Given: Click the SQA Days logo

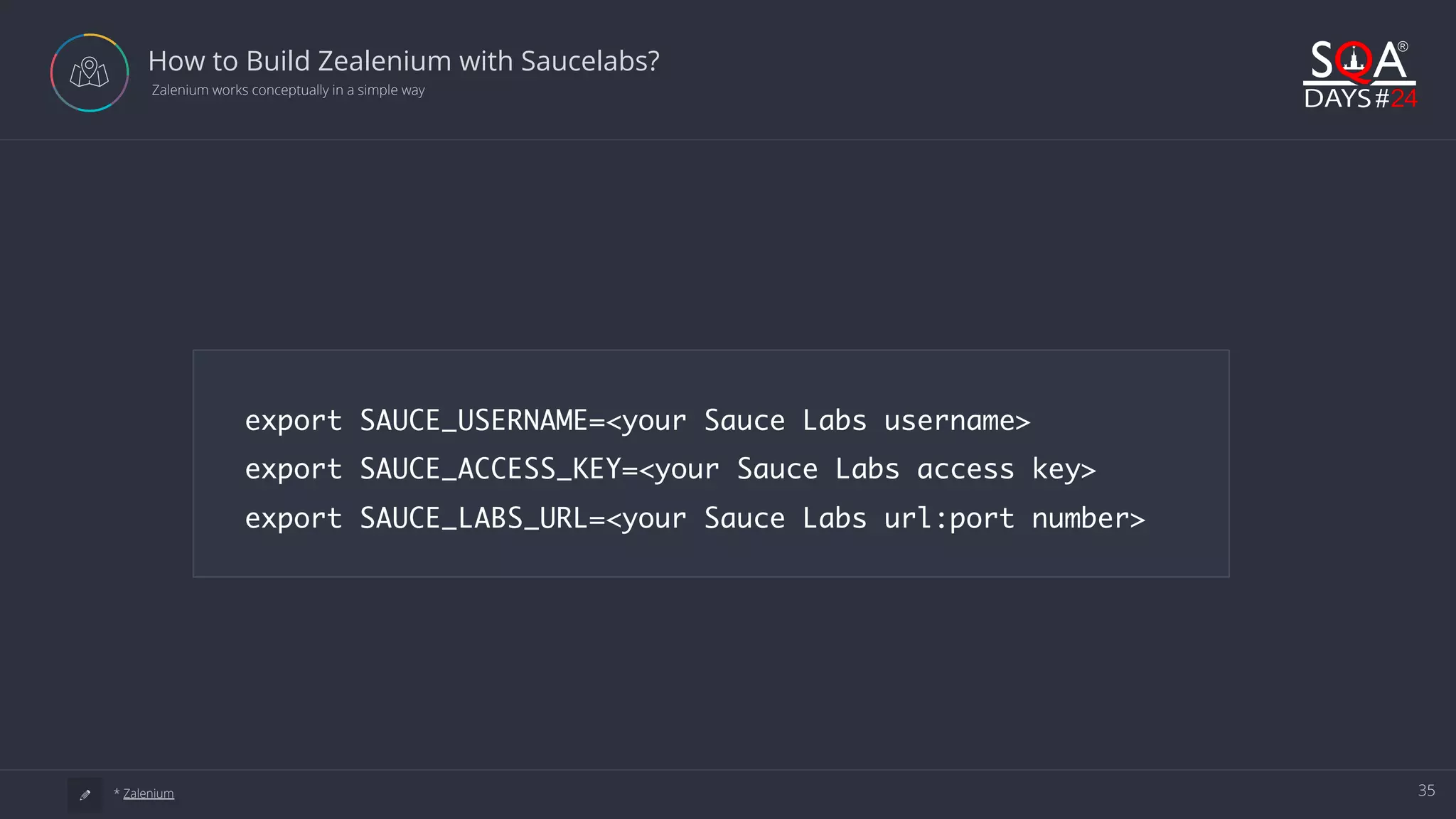Looking at the screenshot, I should click(x=1359, y=75).
